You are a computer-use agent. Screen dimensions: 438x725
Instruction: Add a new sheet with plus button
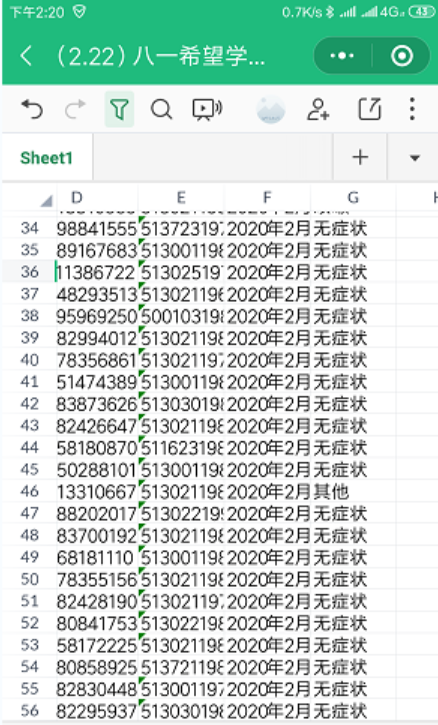point(360,157)
